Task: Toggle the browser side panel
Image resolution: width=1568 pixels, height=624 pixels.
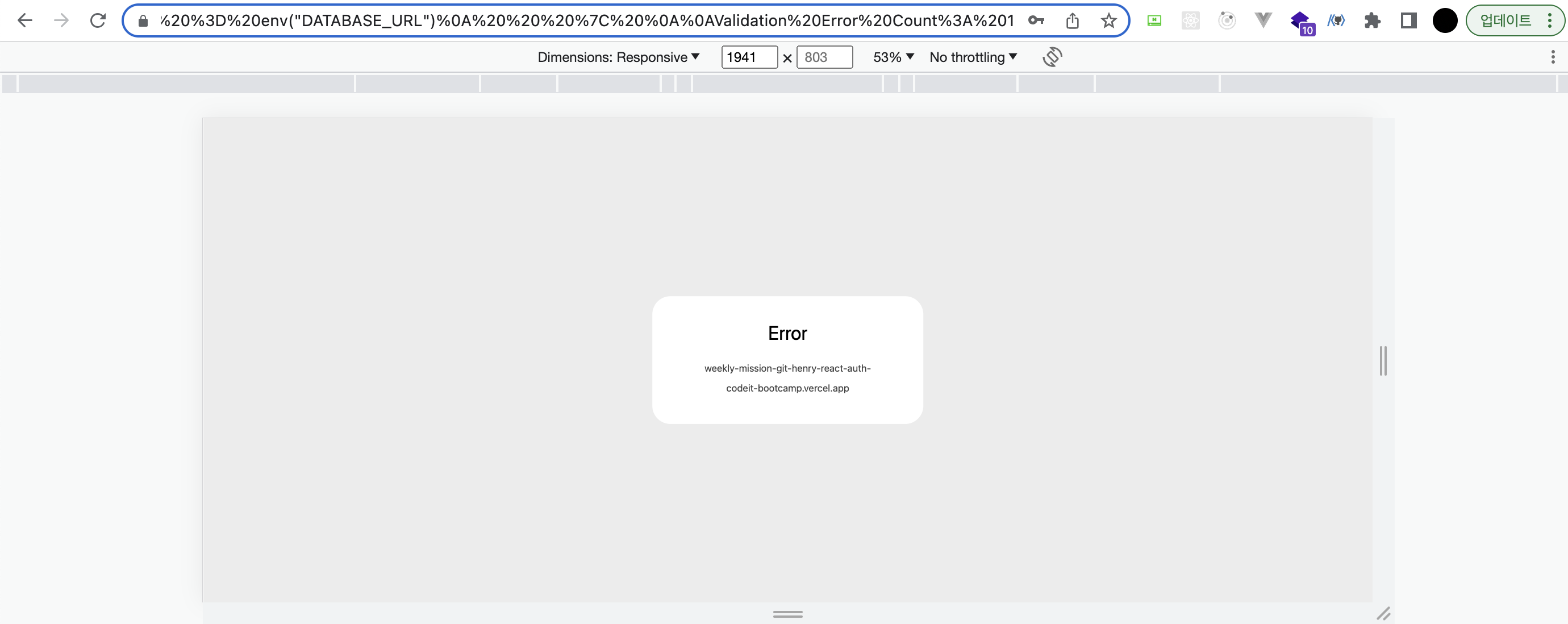Action: [1408, 20]
